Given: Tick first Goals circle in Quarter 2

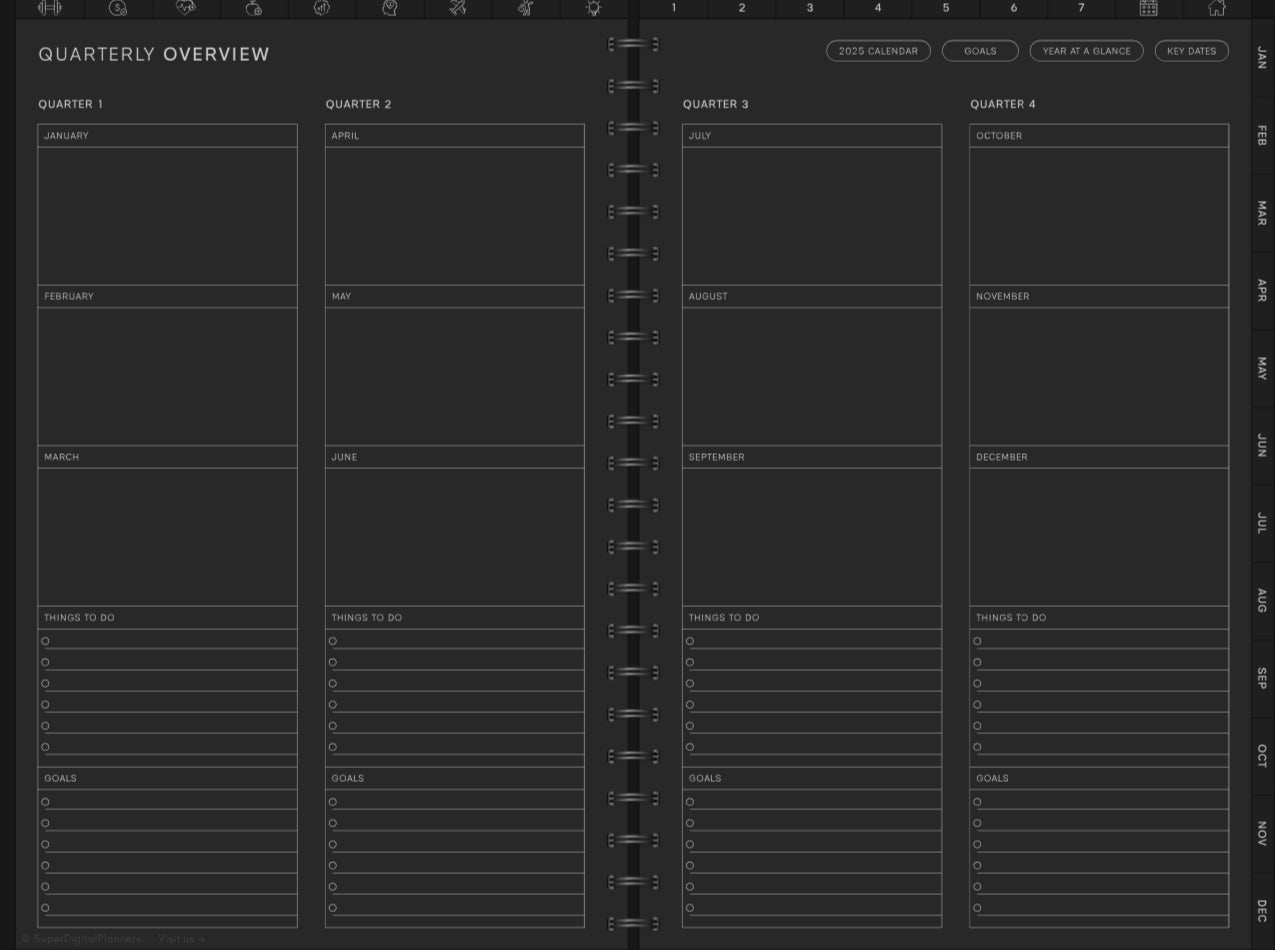Looking at the screenshot, I should coord(333,802).
